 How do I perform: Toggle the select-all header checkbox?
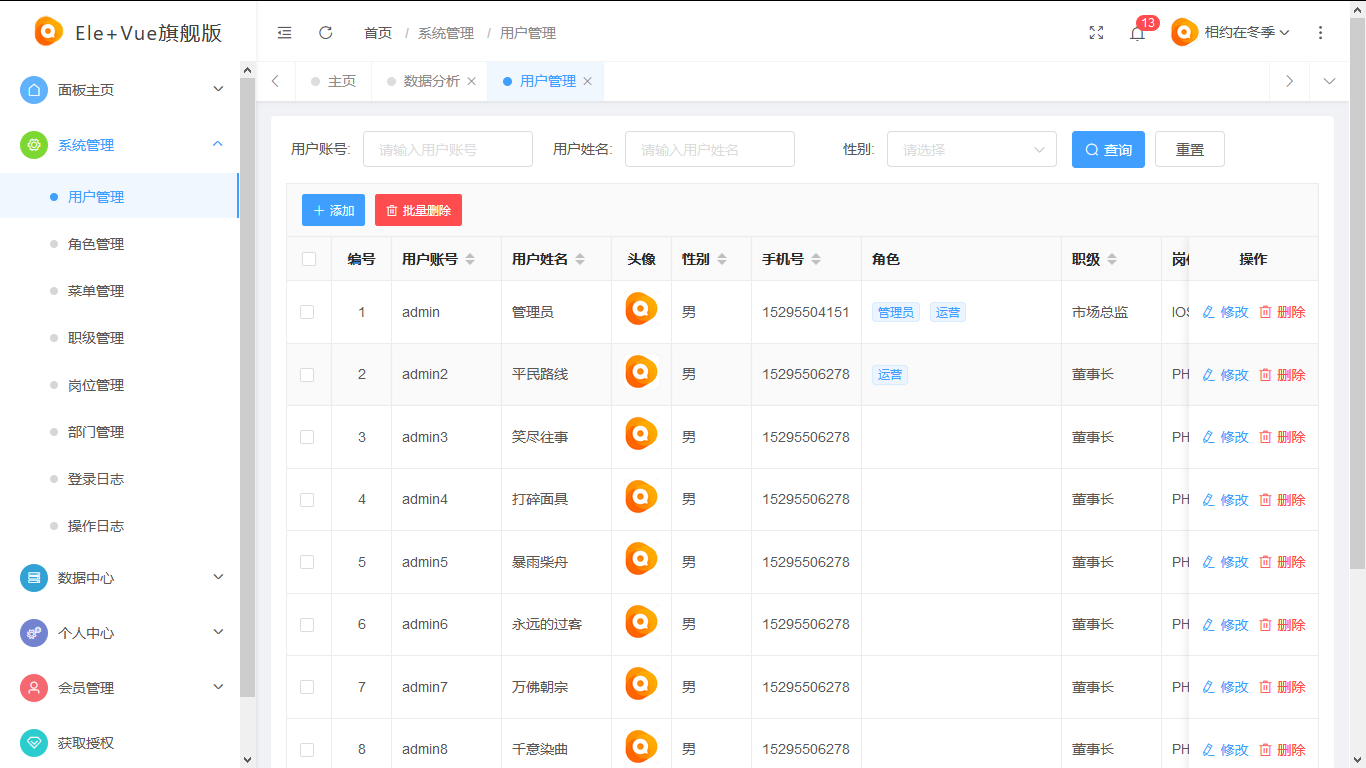coord(309,259)
